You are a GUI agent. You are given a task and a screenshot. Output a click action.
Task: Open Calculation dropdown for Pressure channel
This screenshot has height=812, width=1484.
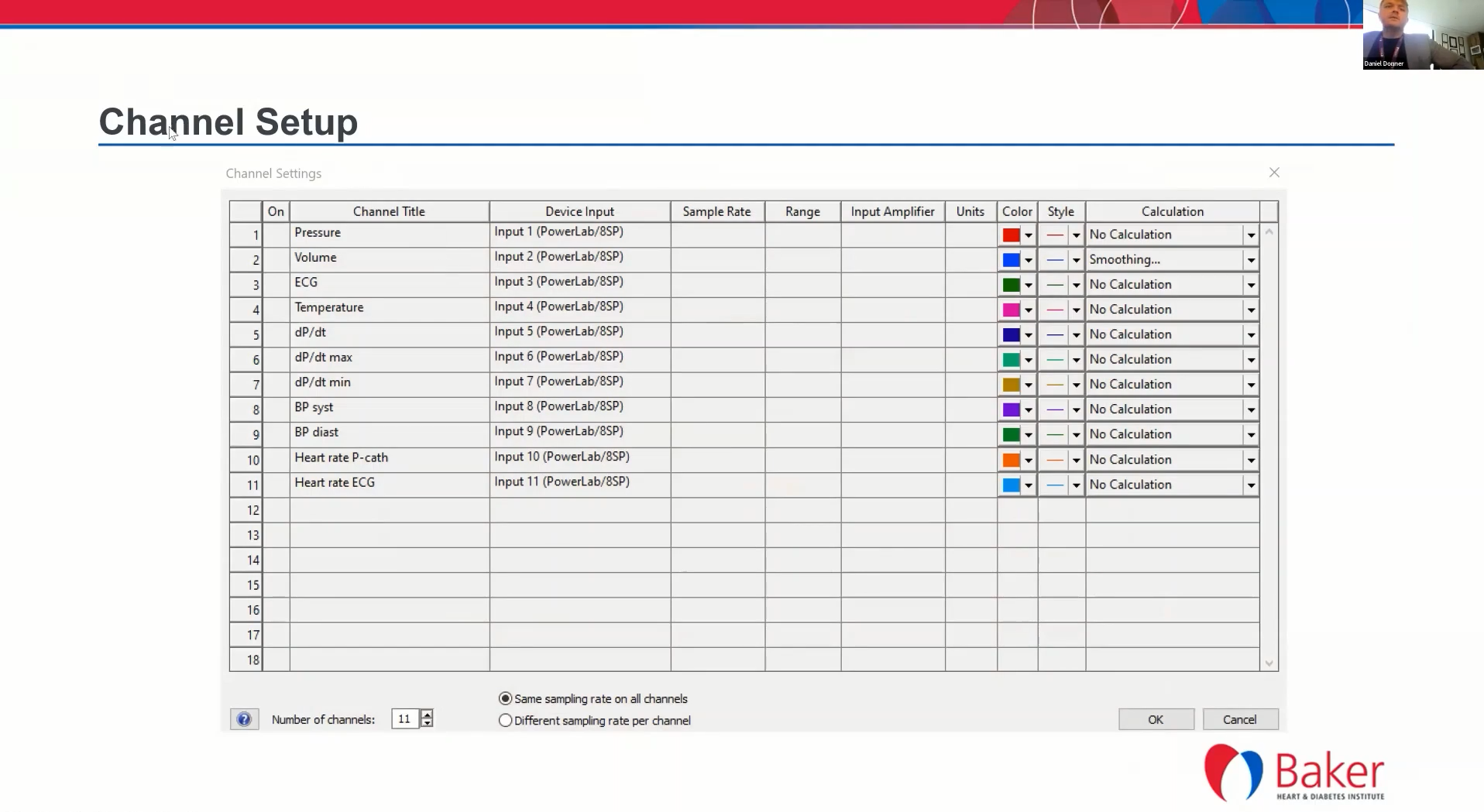click(1250, 235)
